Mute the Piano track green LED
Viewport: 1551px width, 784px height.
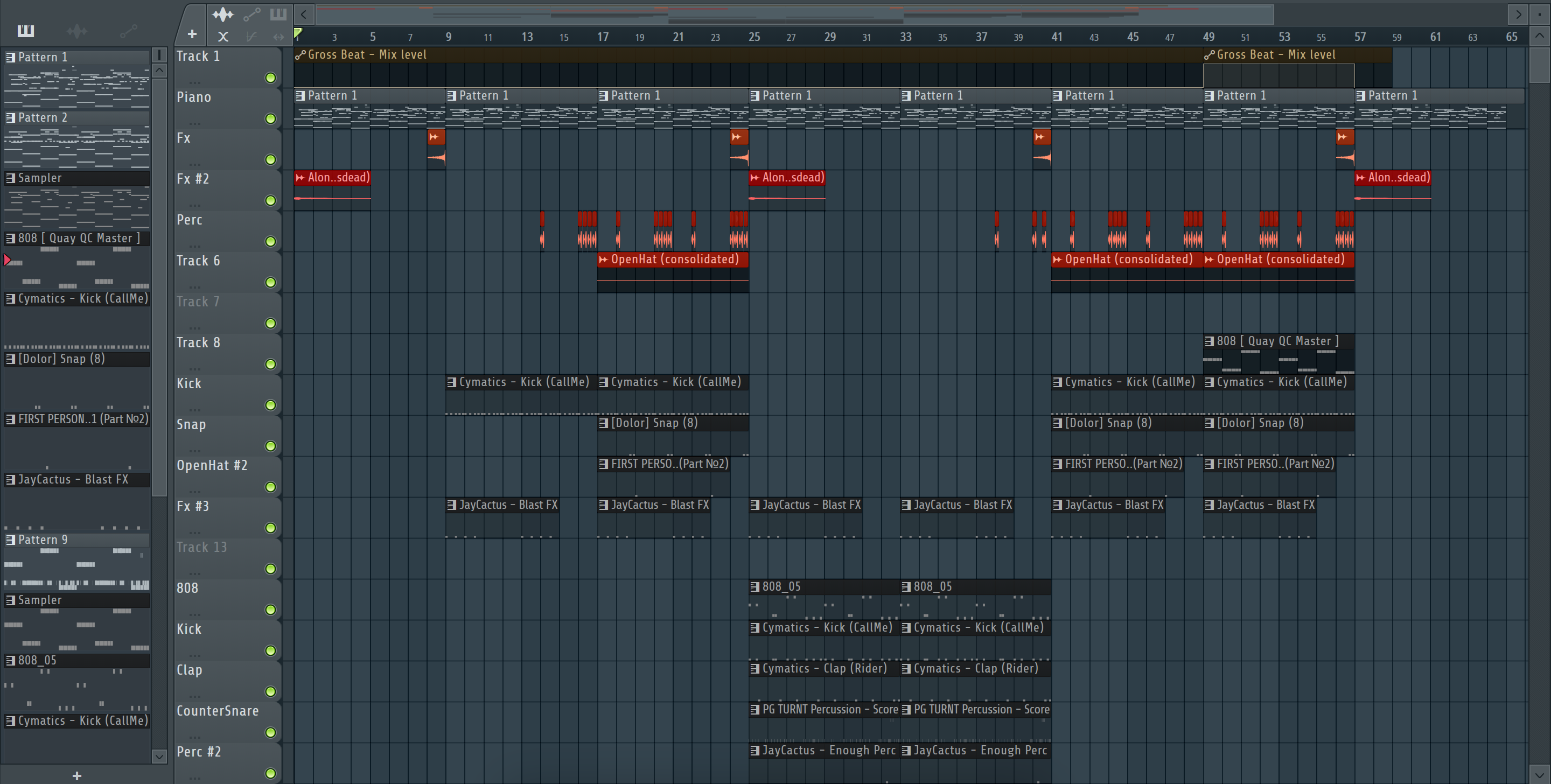(270, 118)
